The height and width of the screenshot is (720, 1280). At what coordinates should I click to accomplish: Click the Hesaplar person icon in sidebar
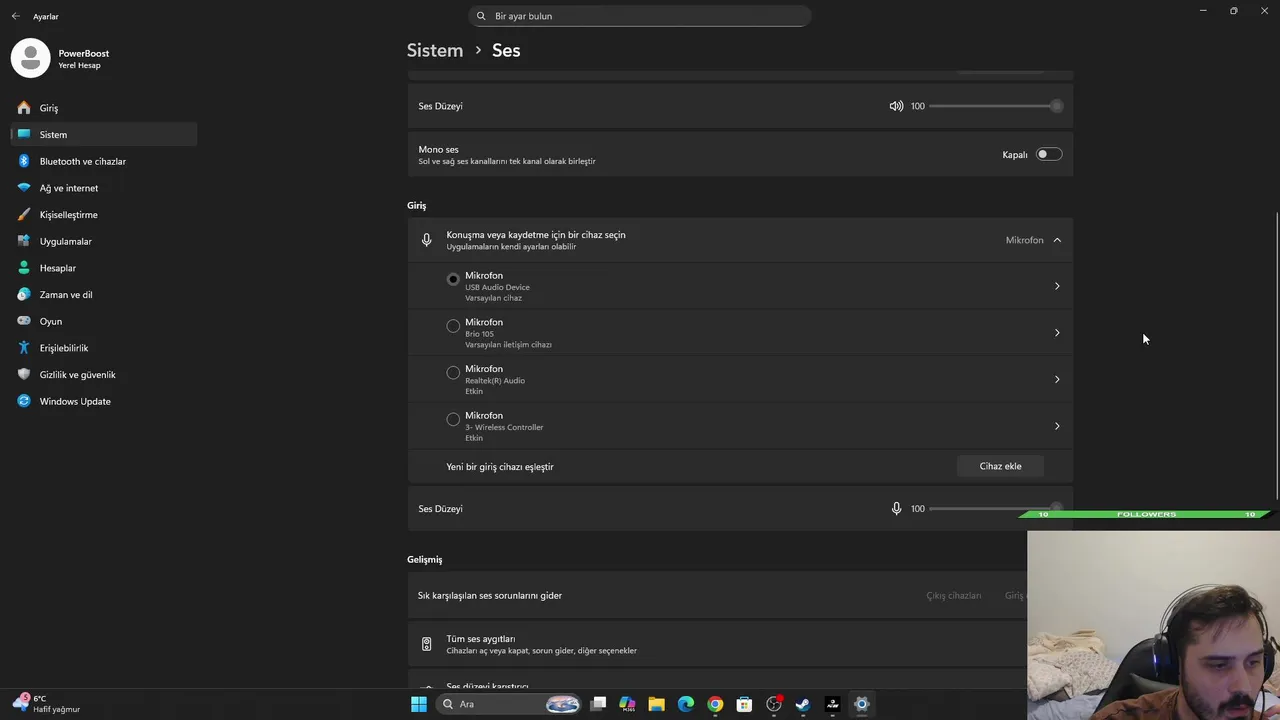pos(24,268)
